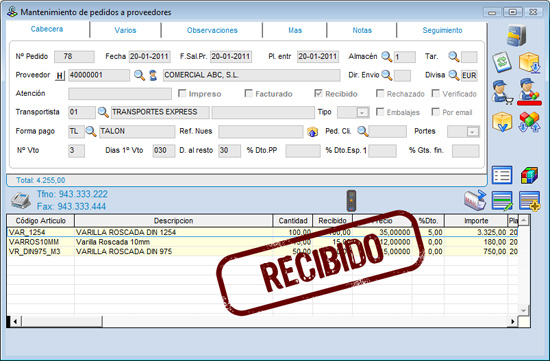
Task: Click the fax machine icon
Action: 21,200
